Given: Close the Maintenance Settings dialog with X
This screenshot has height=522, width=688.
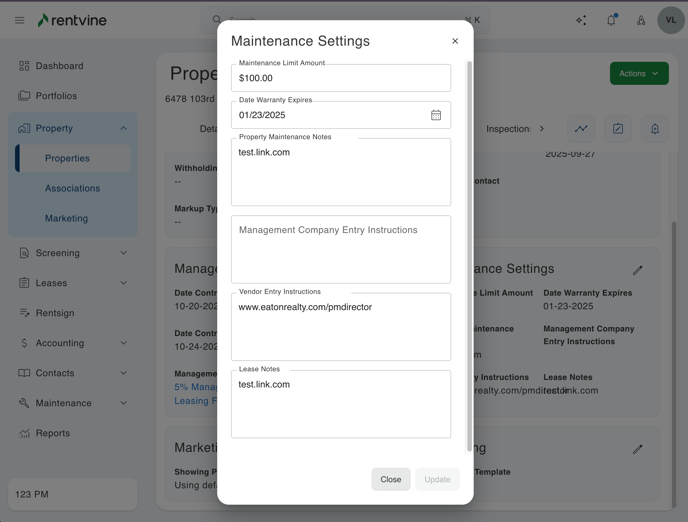Looking at the screenshot, I should click(x=455, y=41).
